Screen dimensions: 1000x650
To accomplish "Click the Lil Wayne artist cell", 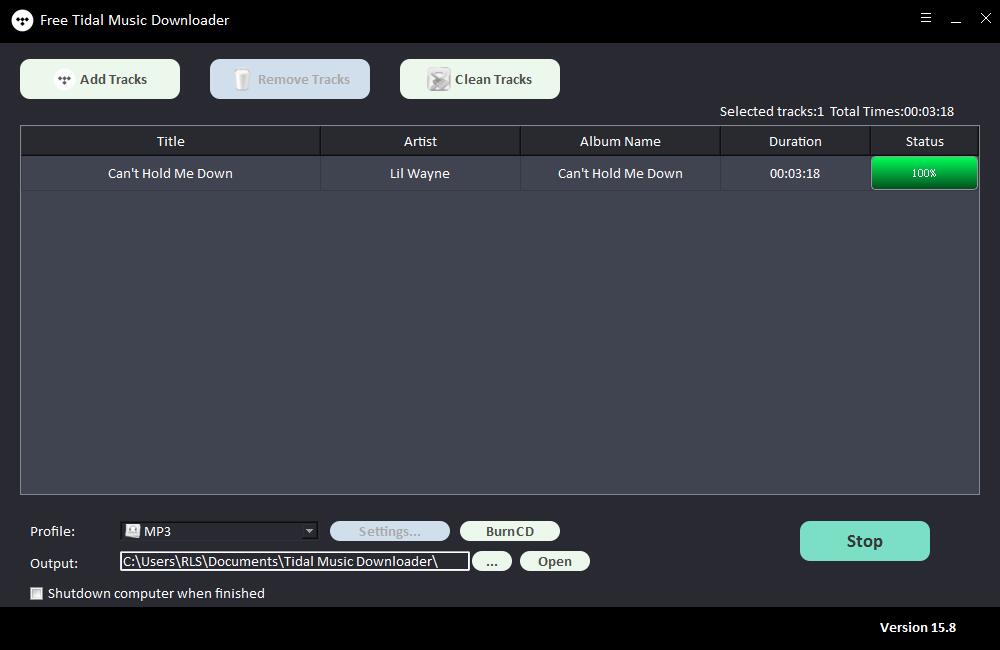I will [420, 174].
